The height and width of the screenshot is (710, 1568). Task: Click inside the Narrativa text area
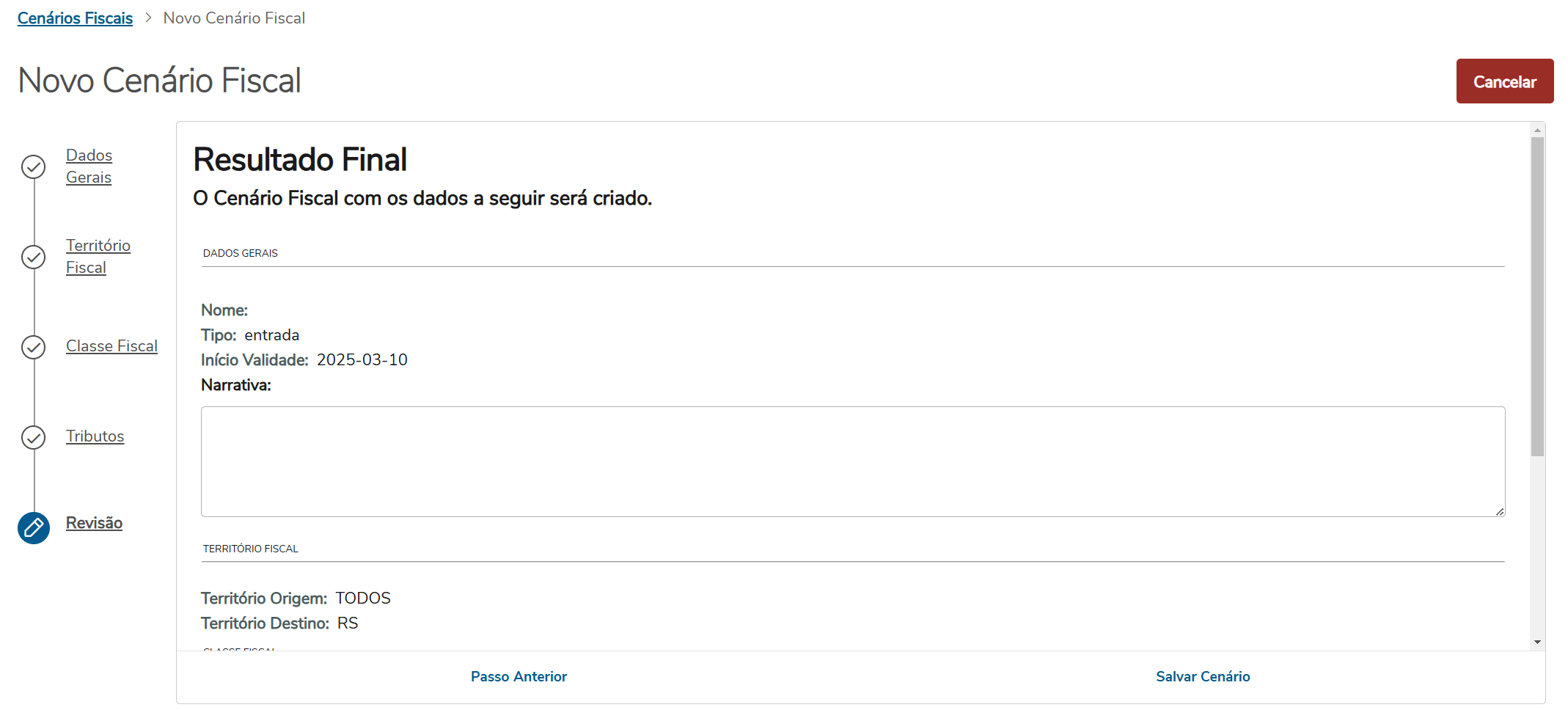(852, 461)
